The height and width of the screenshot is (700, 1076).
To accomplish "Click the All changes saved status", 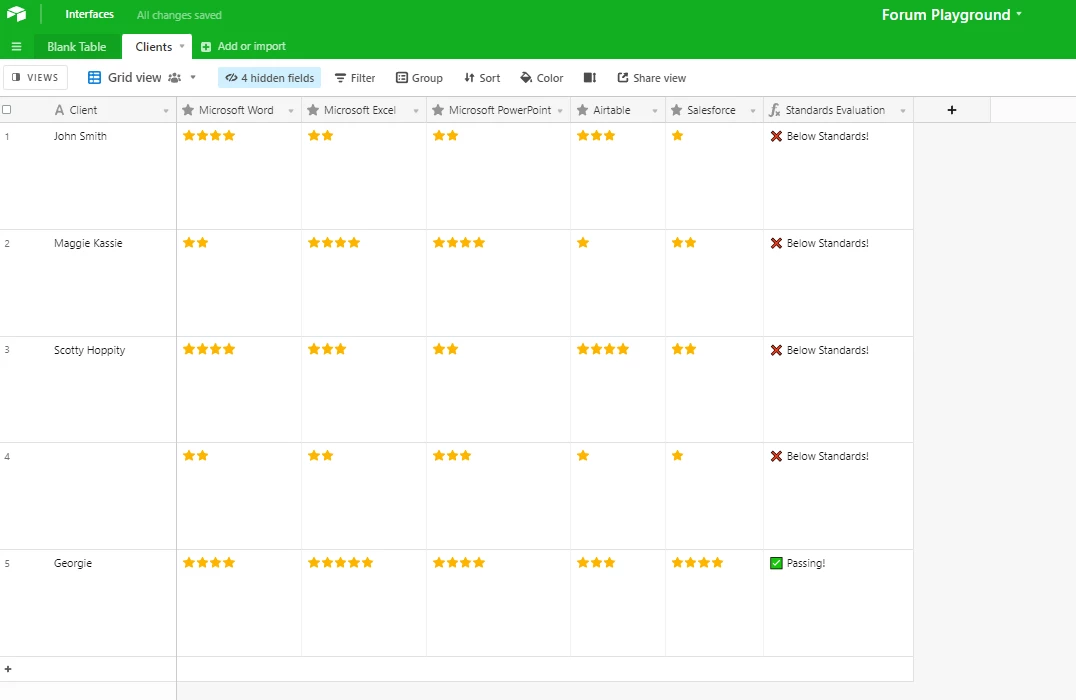I will (x=179, y=15).
